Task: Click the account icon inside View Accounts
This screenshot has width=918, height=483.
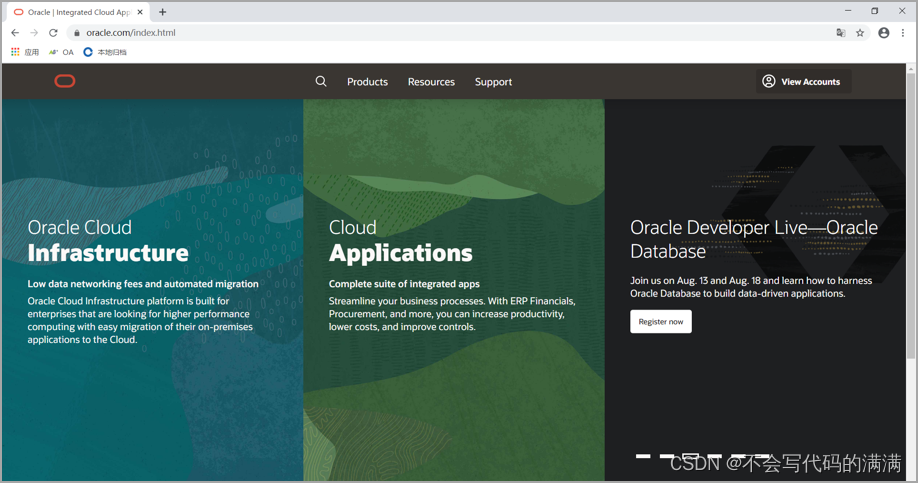Action: [769, 81]
